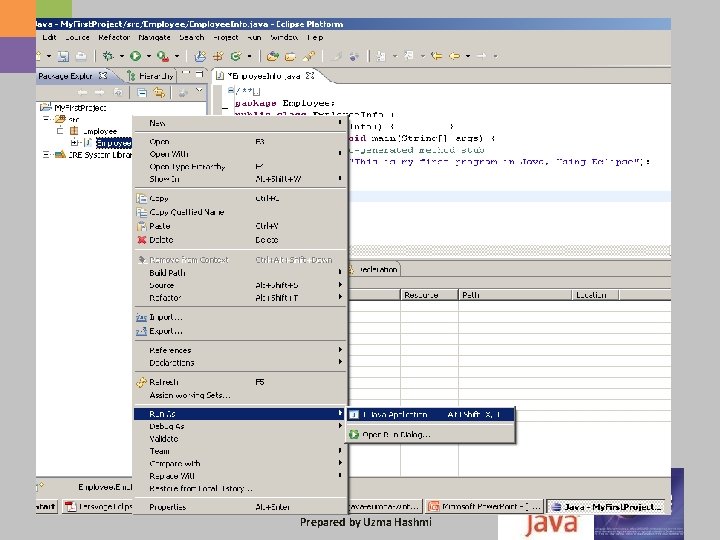Select Assign Working Sets menu item
720x540 pixels.
point(240,395)
